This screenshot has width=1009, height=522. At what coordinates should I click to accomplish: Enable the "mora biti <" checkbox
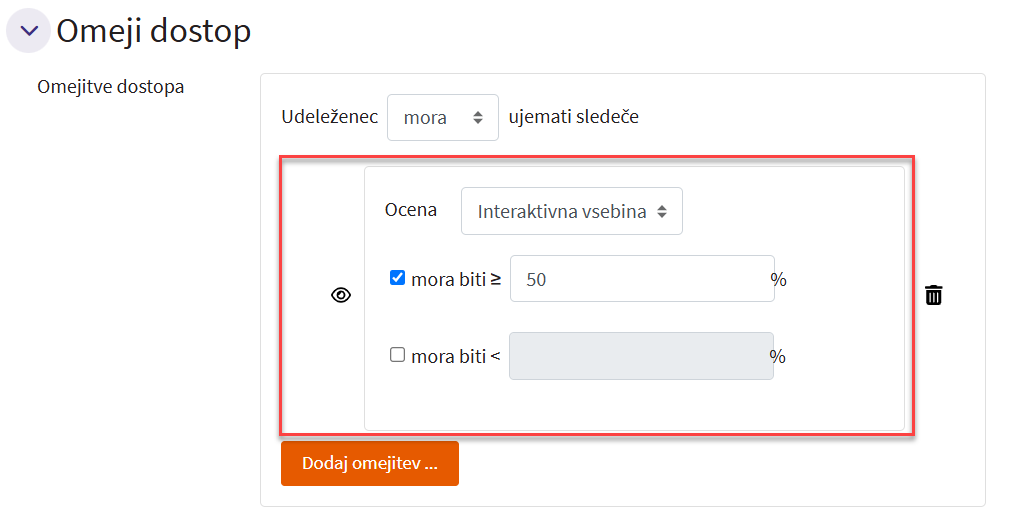pyautogui.click(x=397, y=354)
